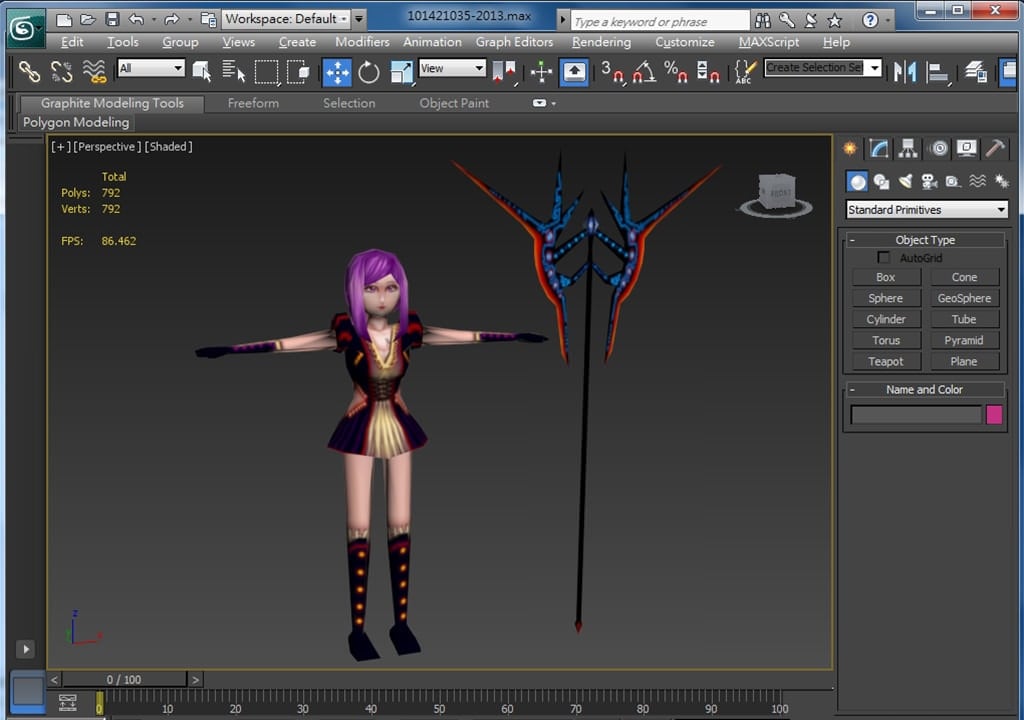Select the Move transform tool
The width and height of the screenshot is (1024, 720).
337,71
